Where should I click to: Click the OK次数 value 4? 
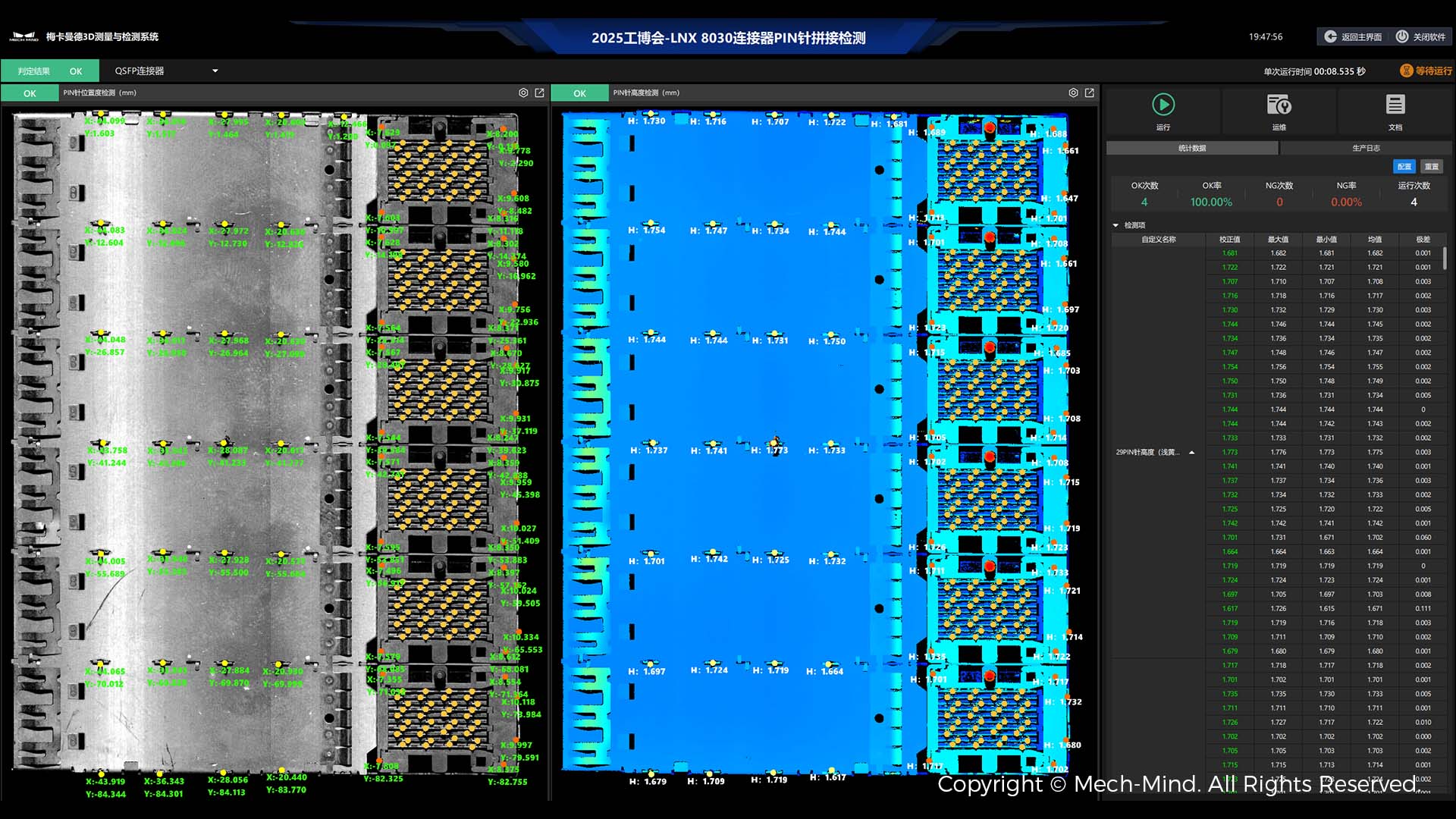[x=1144, y=202]
